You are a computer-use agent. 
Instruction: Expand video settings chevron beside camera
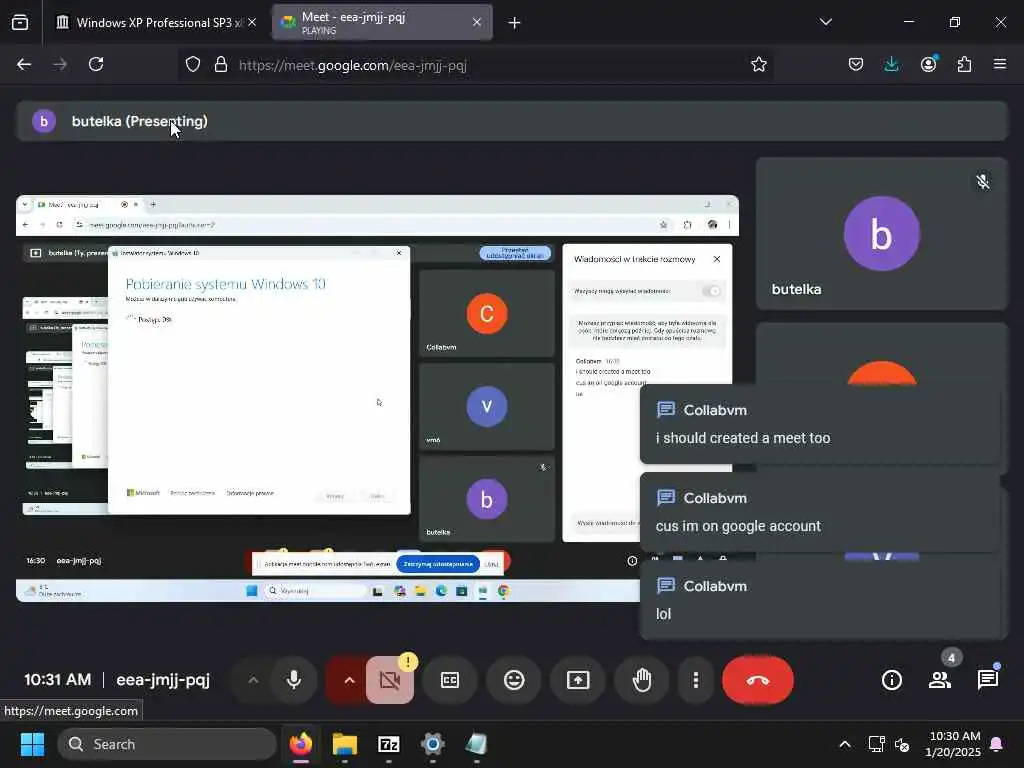tap(349, 680)
